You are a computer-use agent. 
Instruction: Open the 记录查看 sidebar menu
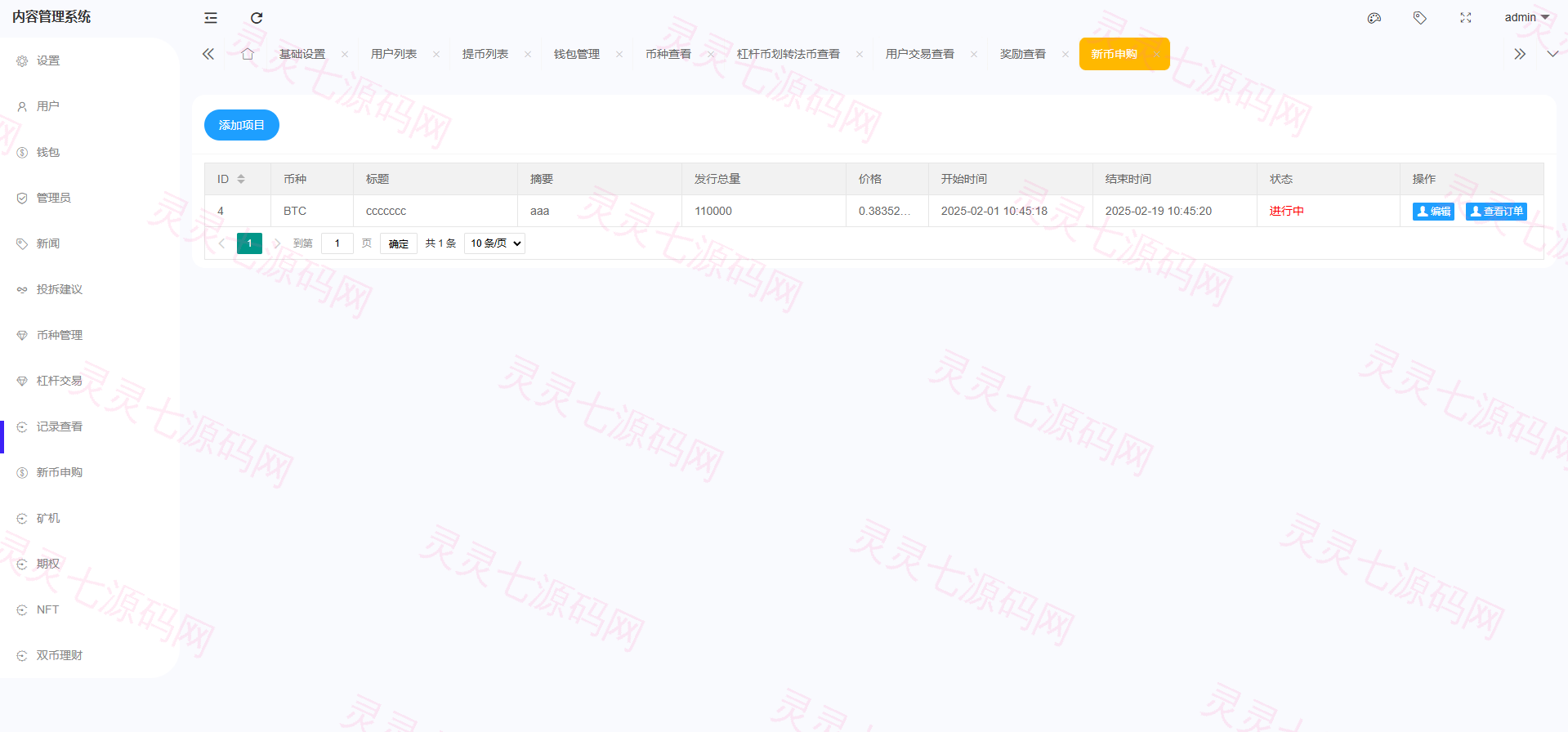tap(60, 426)
